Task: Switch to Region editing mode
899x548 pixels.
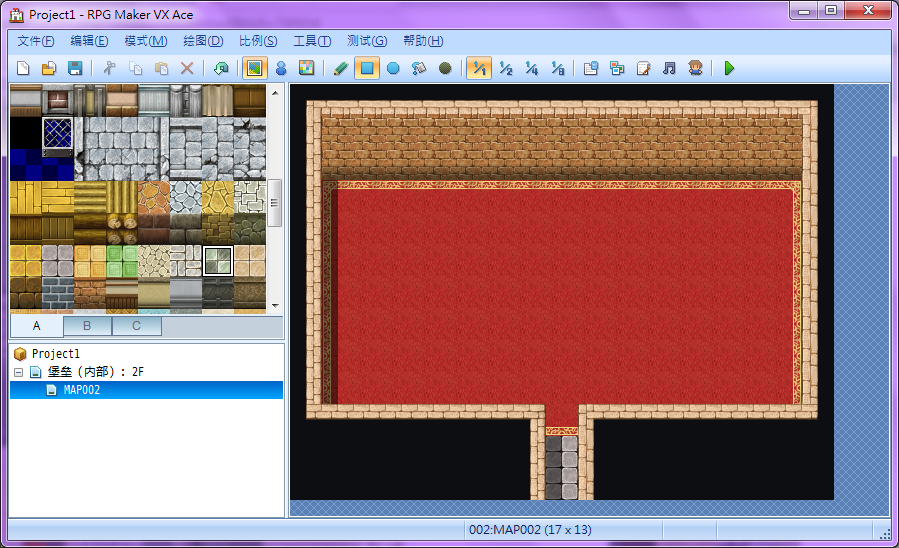Action: coord(307,68)
